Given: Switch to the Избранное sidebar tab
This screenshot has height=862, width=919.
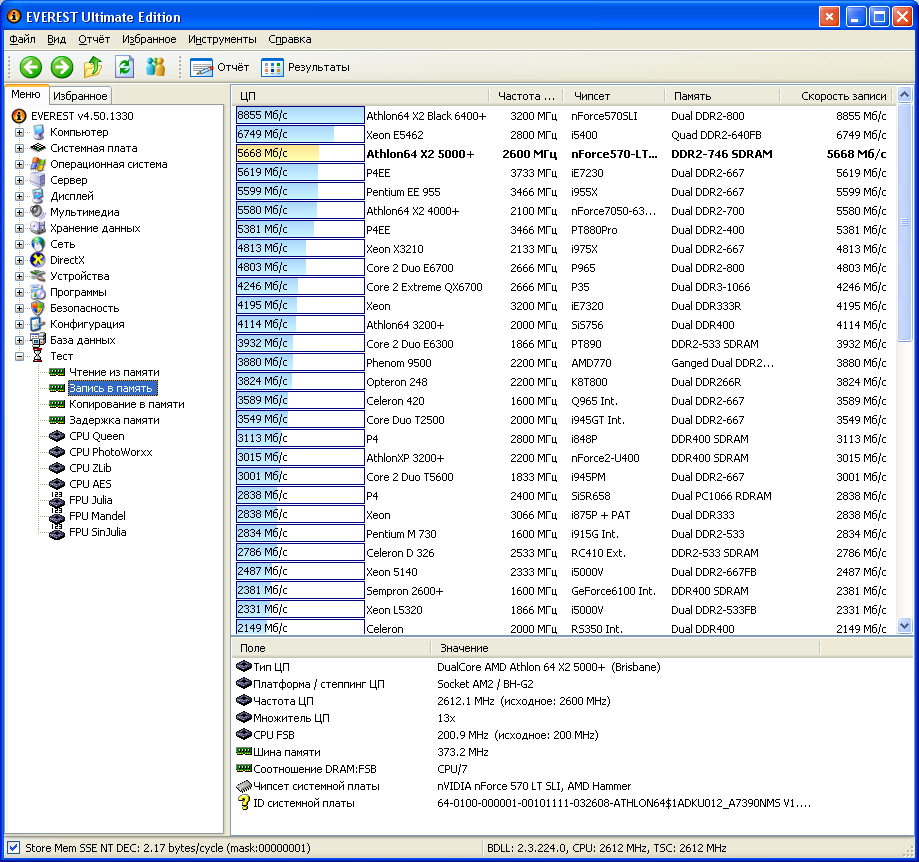Looking at the screenshot, I should [x=80, y=96].
